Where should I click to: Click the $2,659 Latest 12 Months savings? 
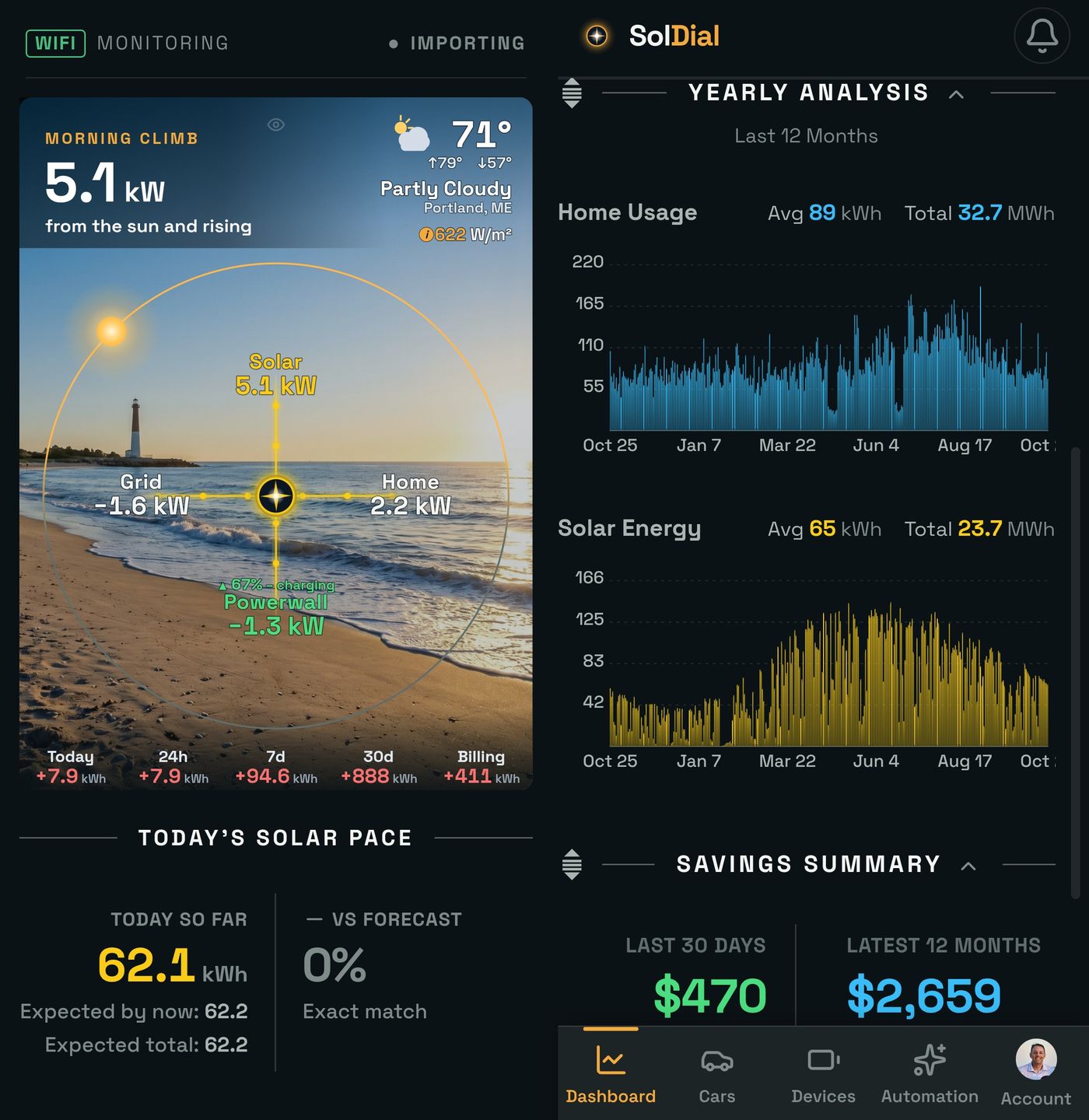(923, 996)
